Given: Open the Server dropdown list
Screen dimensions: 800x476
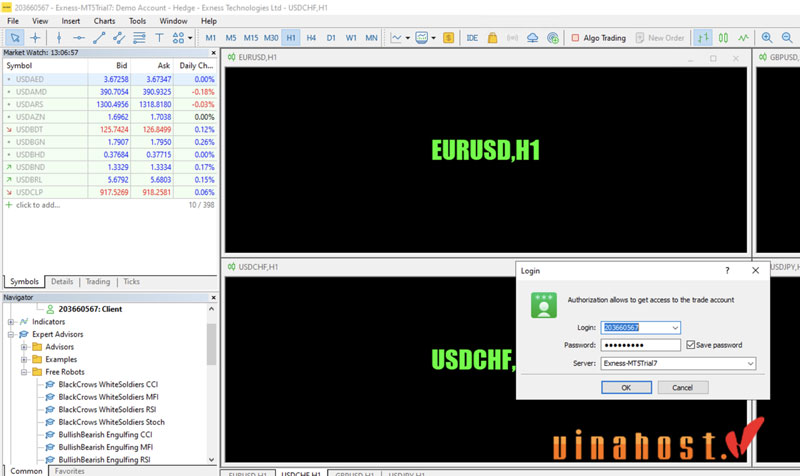Looking at the screenshot, I should click(x=750, y=363).
